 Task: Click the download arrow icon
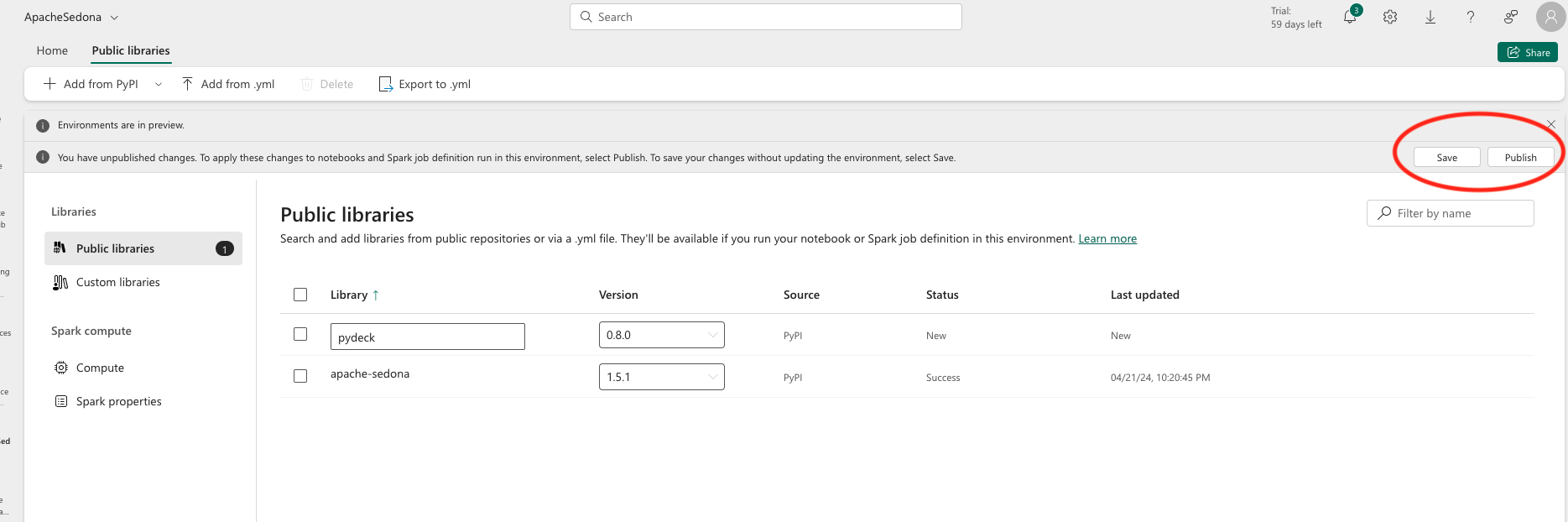pyautogui.click(x=1430, y=17)
